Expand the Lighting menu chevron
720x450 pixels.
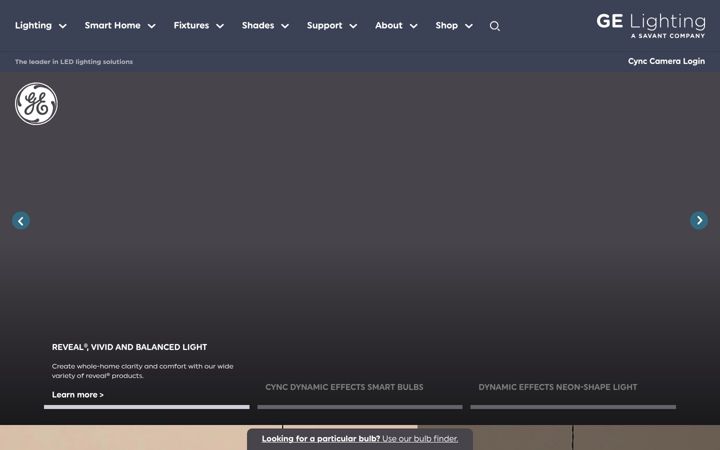pyautogui.click(x=63, y=26)
